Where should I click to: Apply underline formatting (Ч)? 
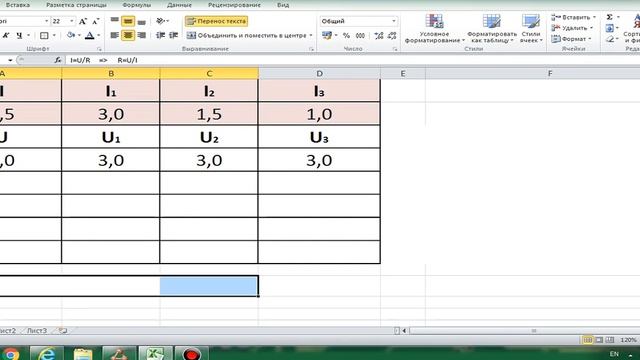[19, 36]
